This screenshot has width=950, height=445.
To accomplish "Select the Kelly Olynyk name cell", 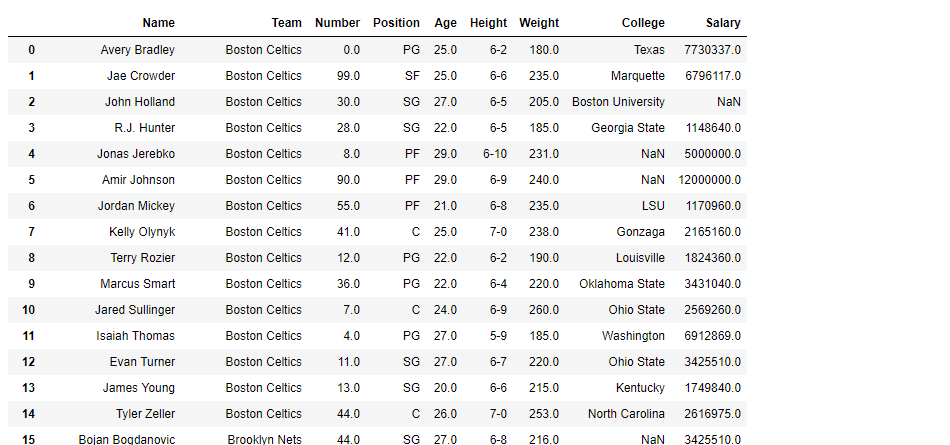I will click(x=142, y=232).
